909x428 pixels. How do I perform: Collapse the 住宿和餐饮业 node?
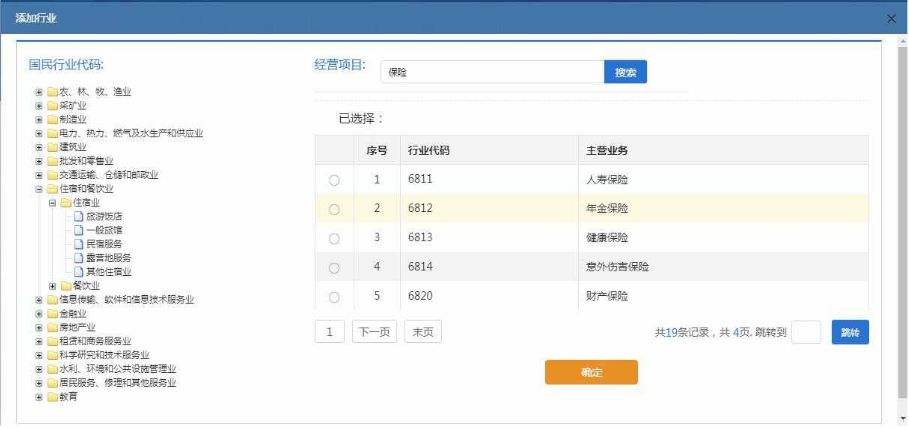point(39,189)
